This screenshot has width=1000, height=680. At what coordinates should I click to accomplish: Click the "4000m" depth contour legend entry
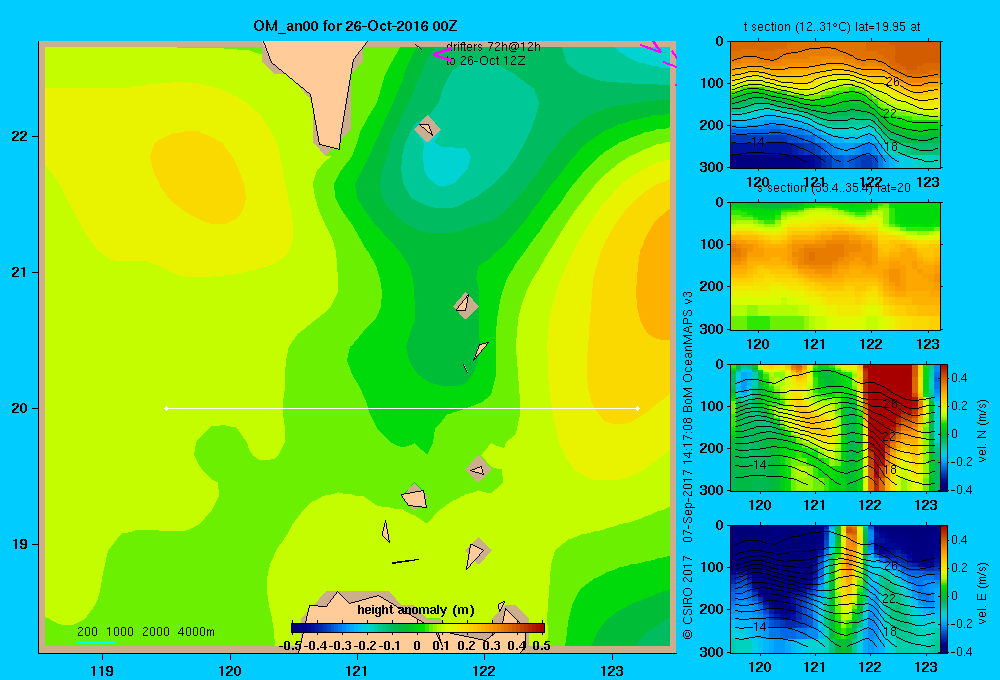tap(196, 632)
